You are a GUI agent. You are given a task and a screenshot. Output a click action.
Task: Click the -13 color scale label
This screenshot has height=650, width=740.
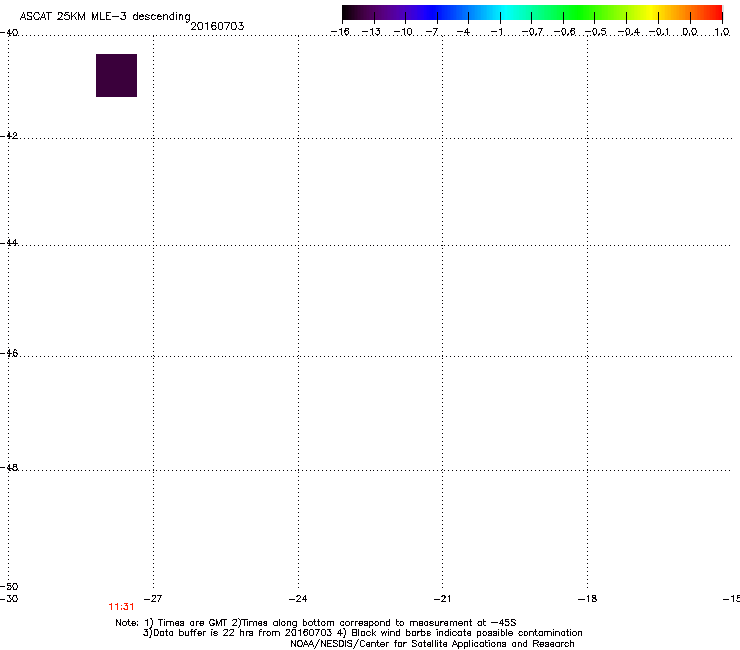371,32
